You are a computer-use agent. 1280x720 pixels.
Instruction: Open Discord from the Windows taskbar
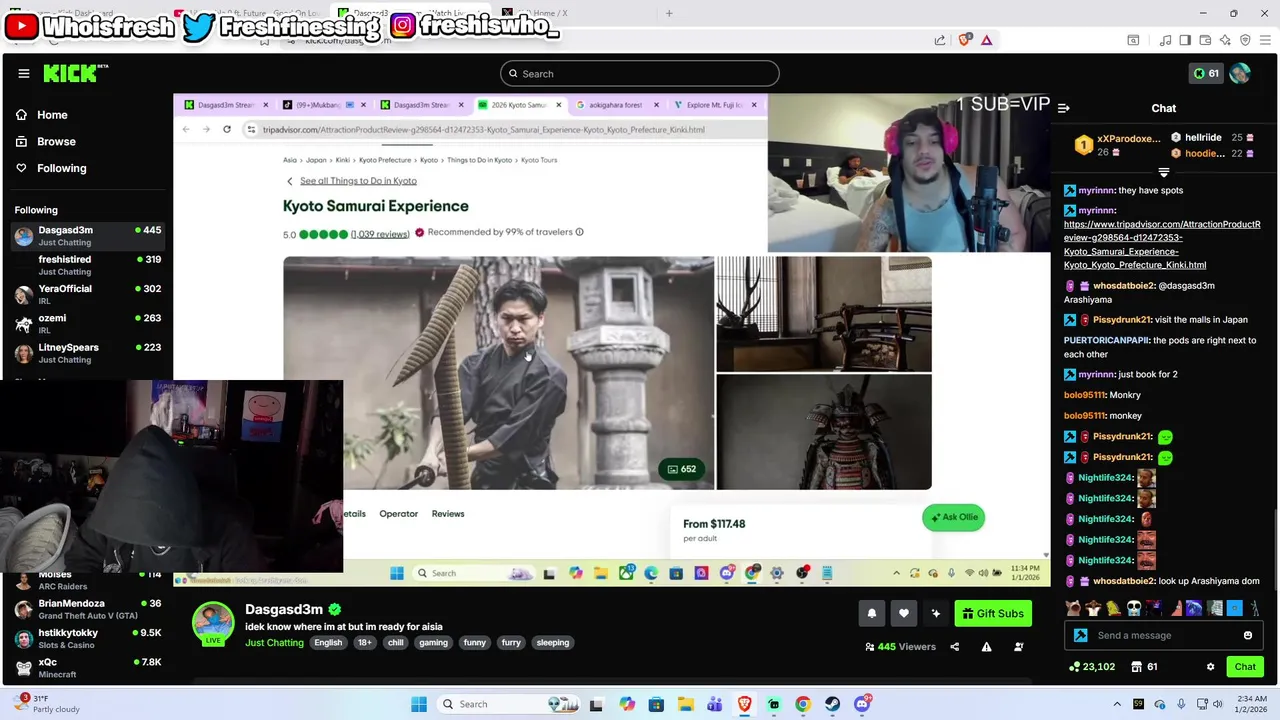[x=862, y=704]
